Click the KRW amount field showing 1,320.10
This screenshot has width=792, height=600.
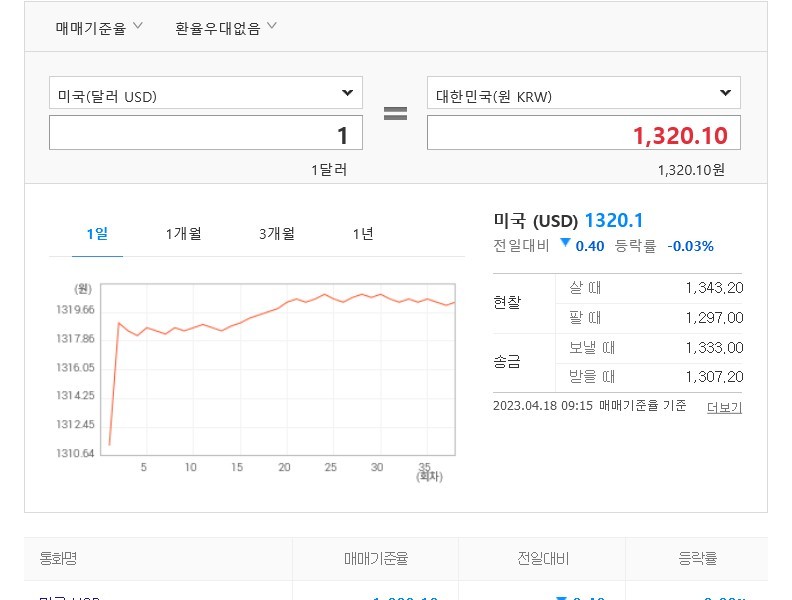tap(583, 134)
